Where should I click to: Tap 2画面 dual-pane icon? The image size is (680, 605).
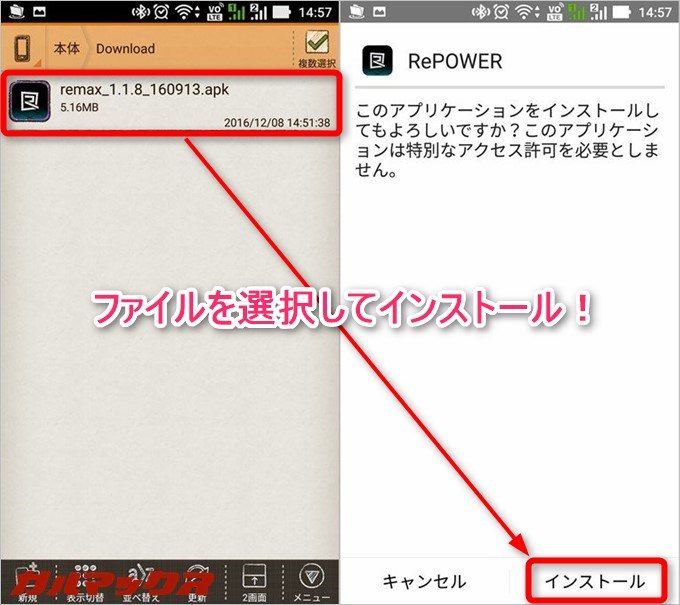(x=254, y=582)
